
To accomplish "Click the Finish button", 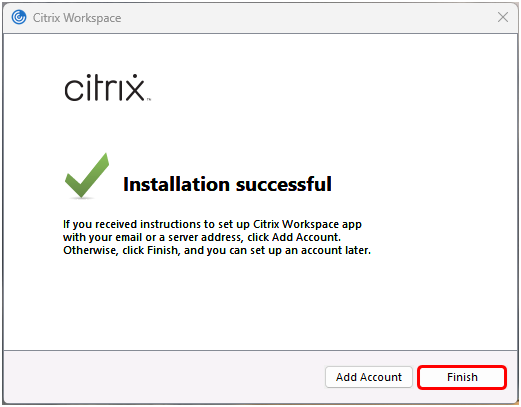I will (x=462, y=377).
